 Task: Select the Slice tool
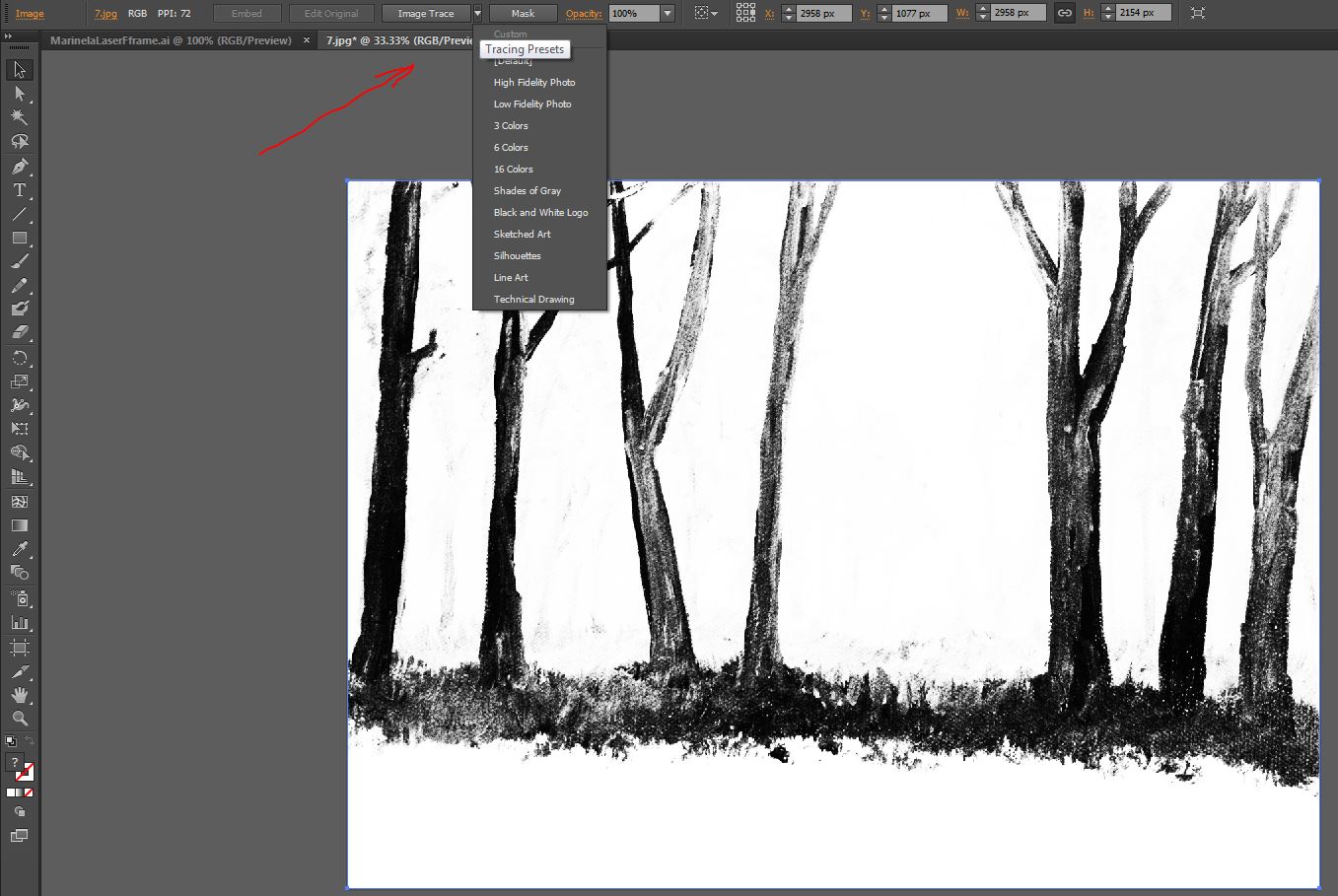[20, 671]
